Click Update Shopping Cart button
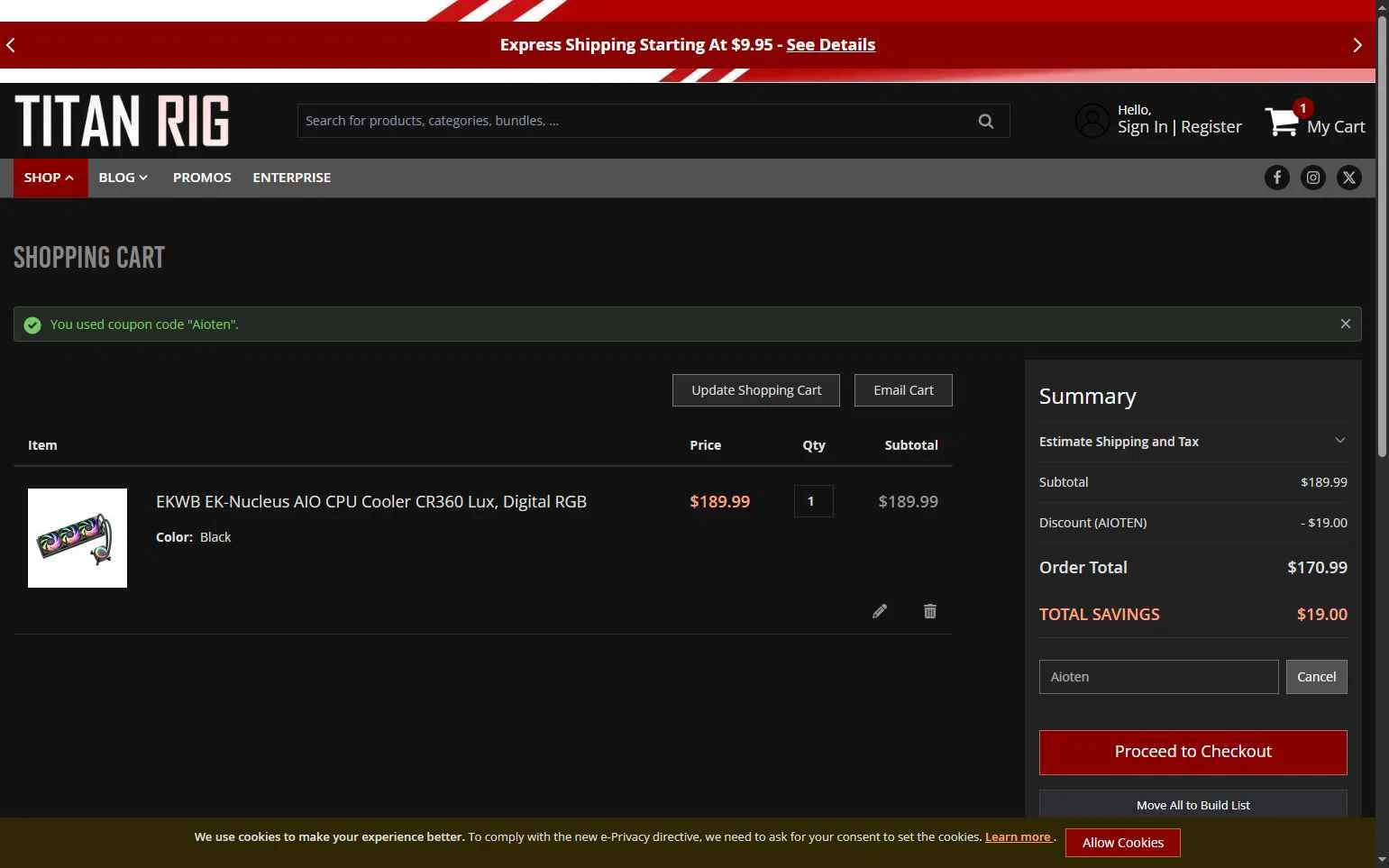The height and width of the screenshot is (868, 1389). pyautogui.click(x=756, y=390)
